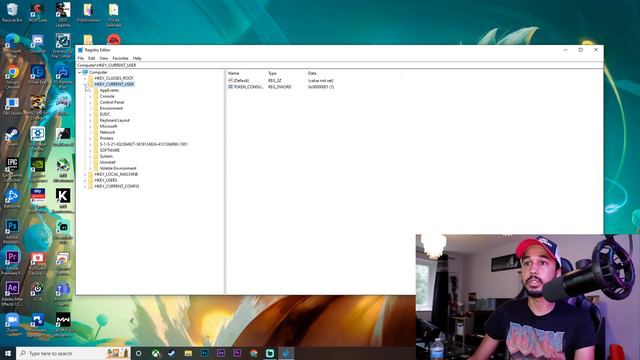Click the Epic Games Launcher desktop icon
Image resolution: width=640 pixels, height=360 pixels.
[12, 169]
